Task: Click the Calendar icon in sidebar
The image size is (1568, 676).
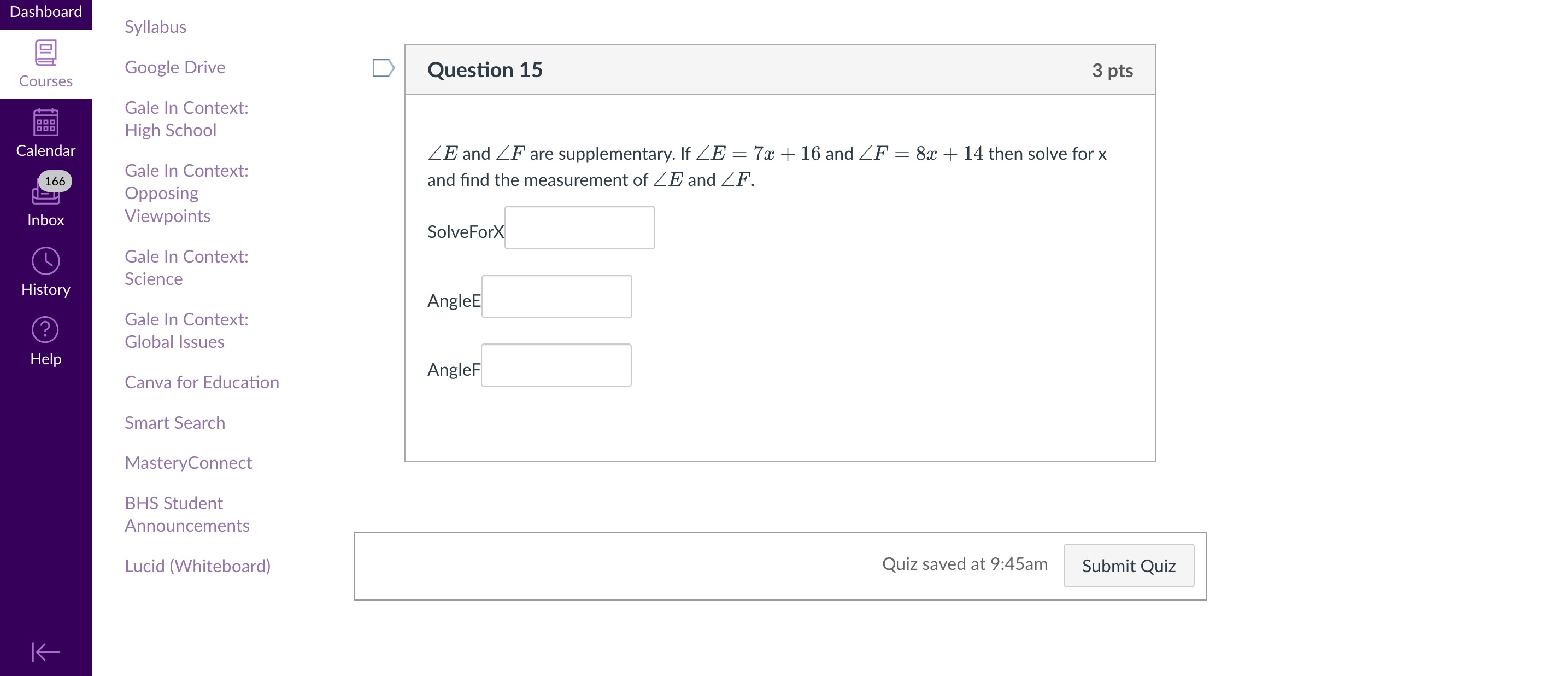Action: pos(46,120)
